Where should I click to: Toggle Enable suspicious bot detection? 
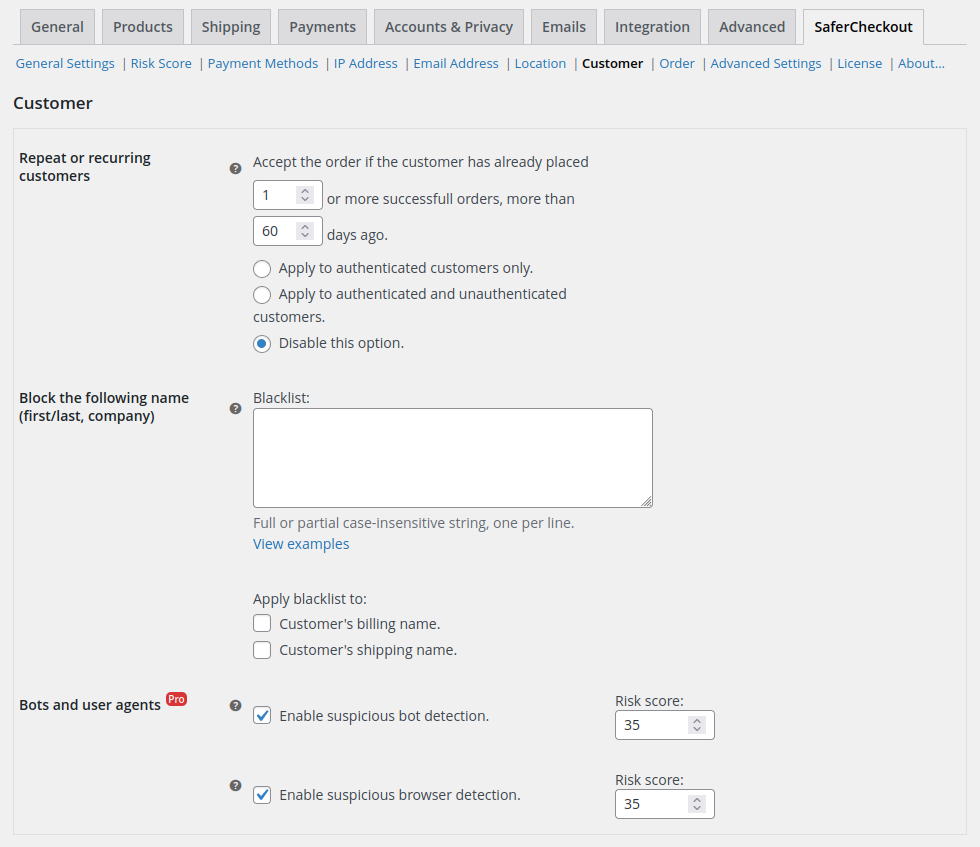pos(262,715)
